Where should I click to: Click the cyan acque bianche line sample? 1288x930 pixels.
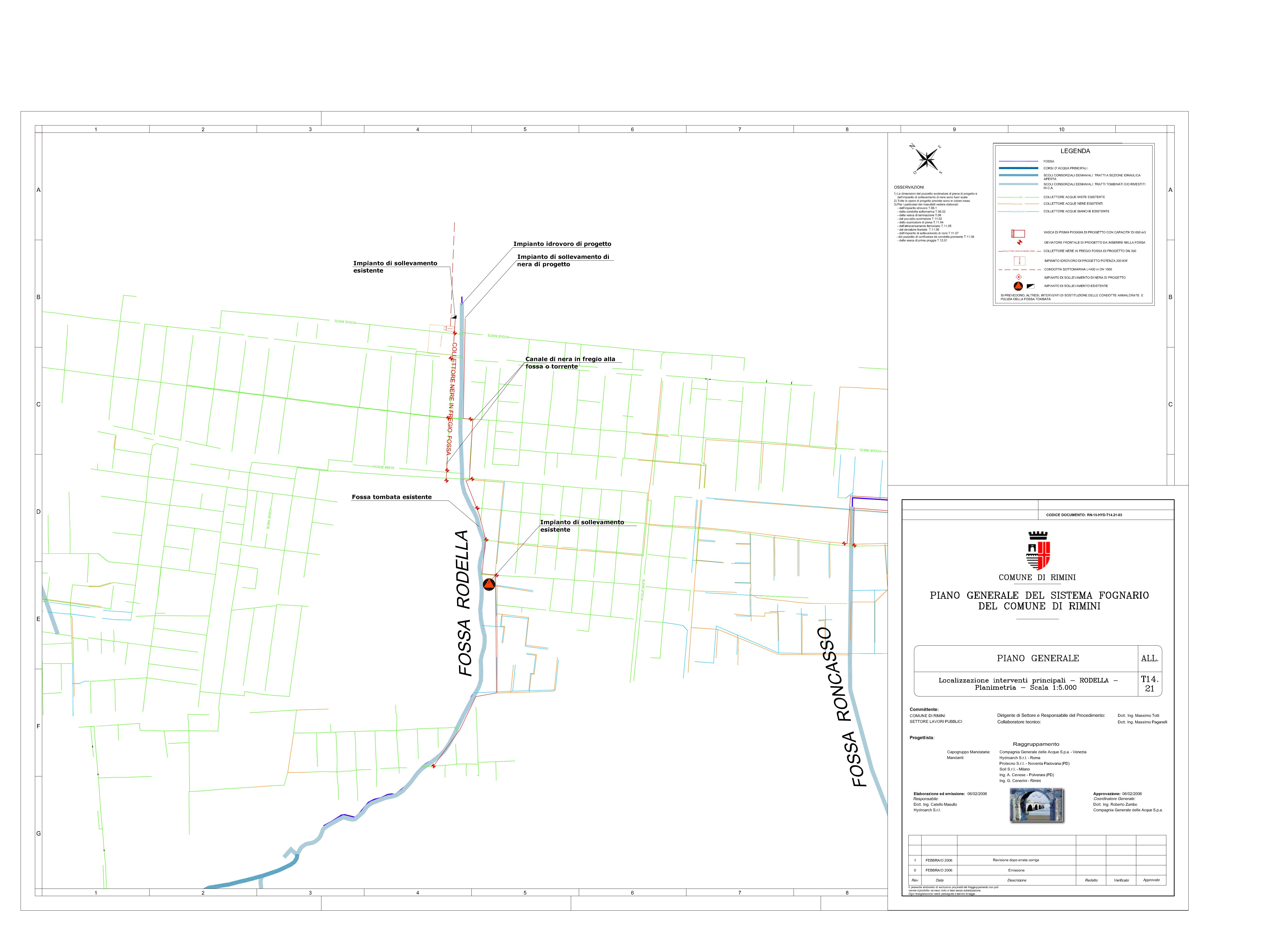coord(1019,211)
